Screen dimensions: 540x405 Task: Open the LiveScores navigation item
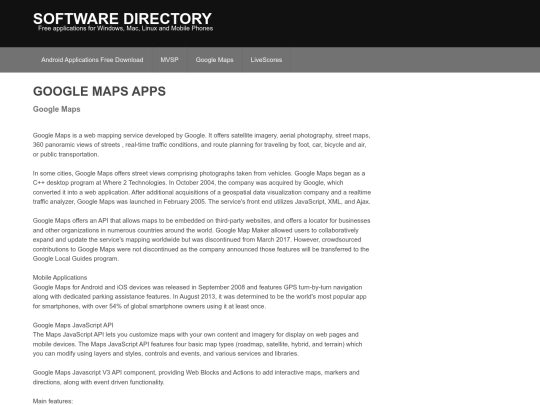coord(266,60)
